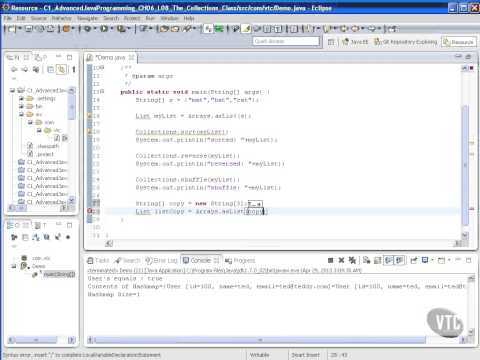The height and width of the screenshot is (360, 480).
Task: Open the Window menu
Action: click(170, 18)
